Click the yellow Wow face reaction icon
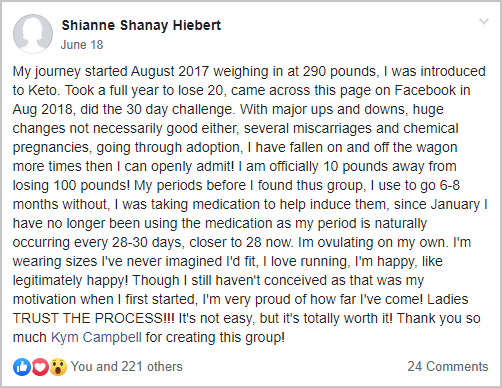 (x=58, y=367)
